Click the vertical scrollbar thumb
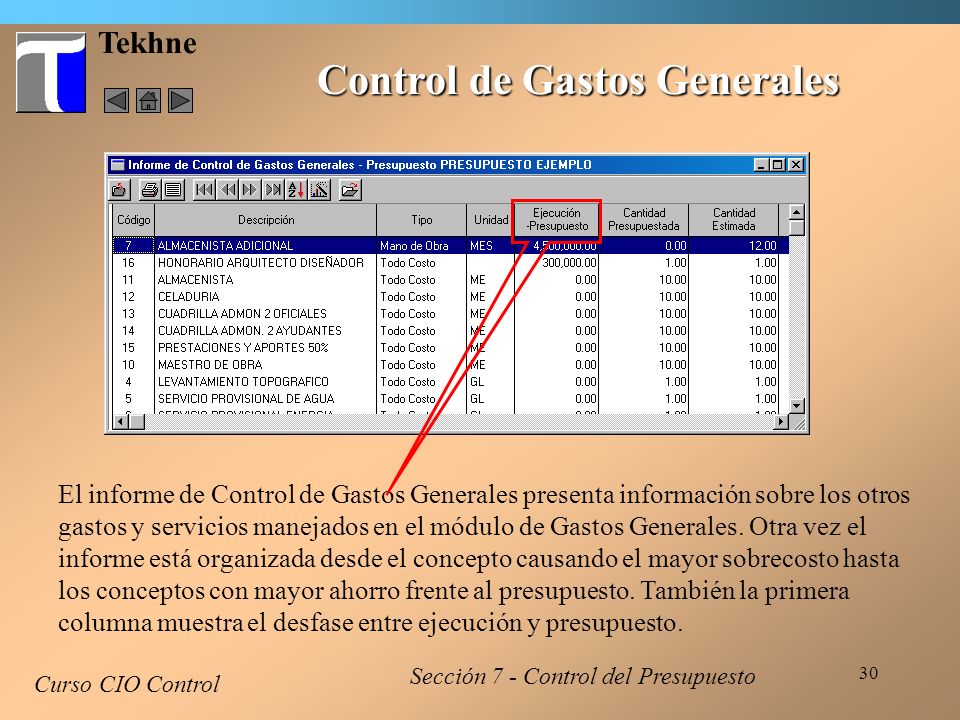The height and width of the screenshot is (720, 960). (796, 228)
